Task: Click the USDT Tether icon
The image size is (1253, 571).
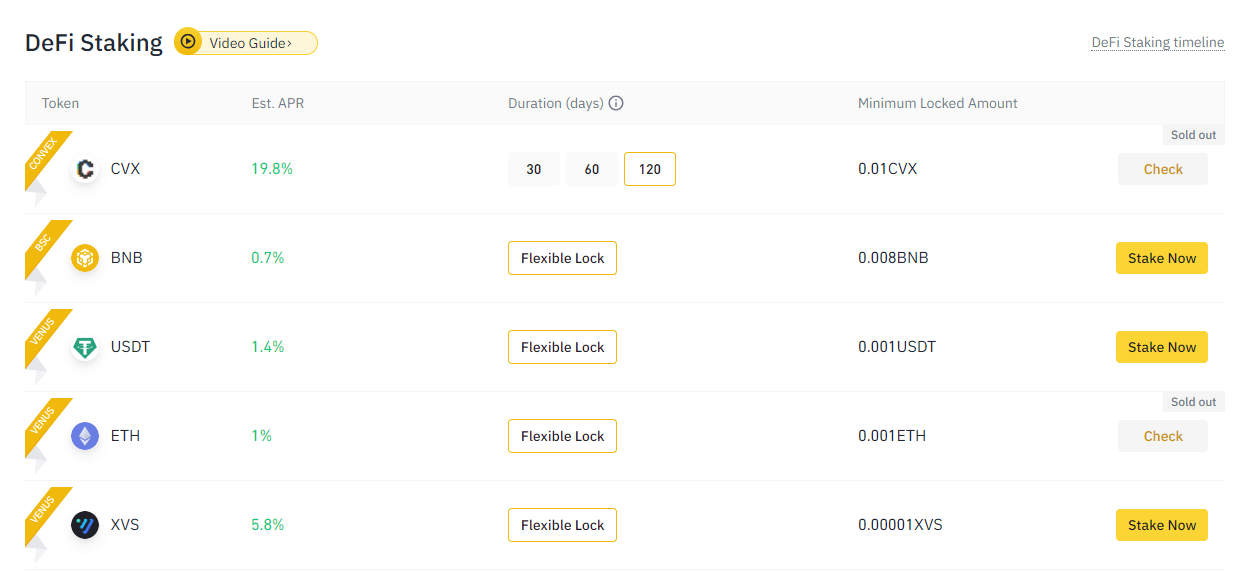Action: click(x=85, y=347)
